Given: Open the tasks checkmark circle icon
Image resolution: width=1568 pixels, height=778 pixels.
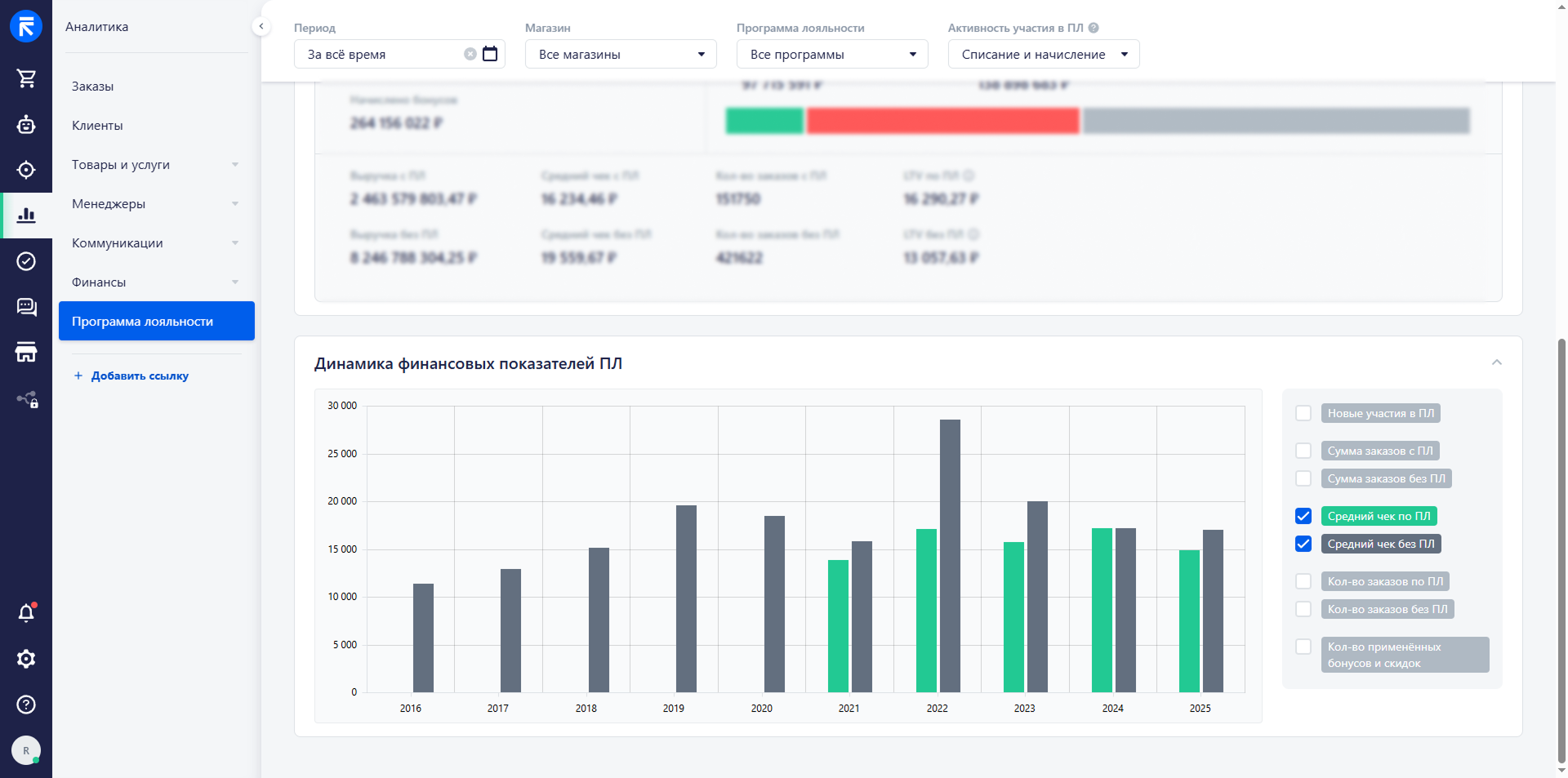Looking at the screenshot, I should point(26,261).
